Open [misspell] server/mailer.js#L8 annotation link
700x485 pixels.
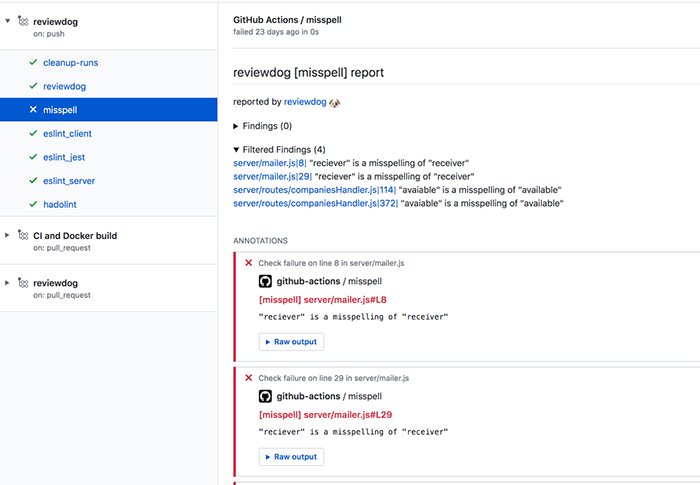(x=323, y=300)
